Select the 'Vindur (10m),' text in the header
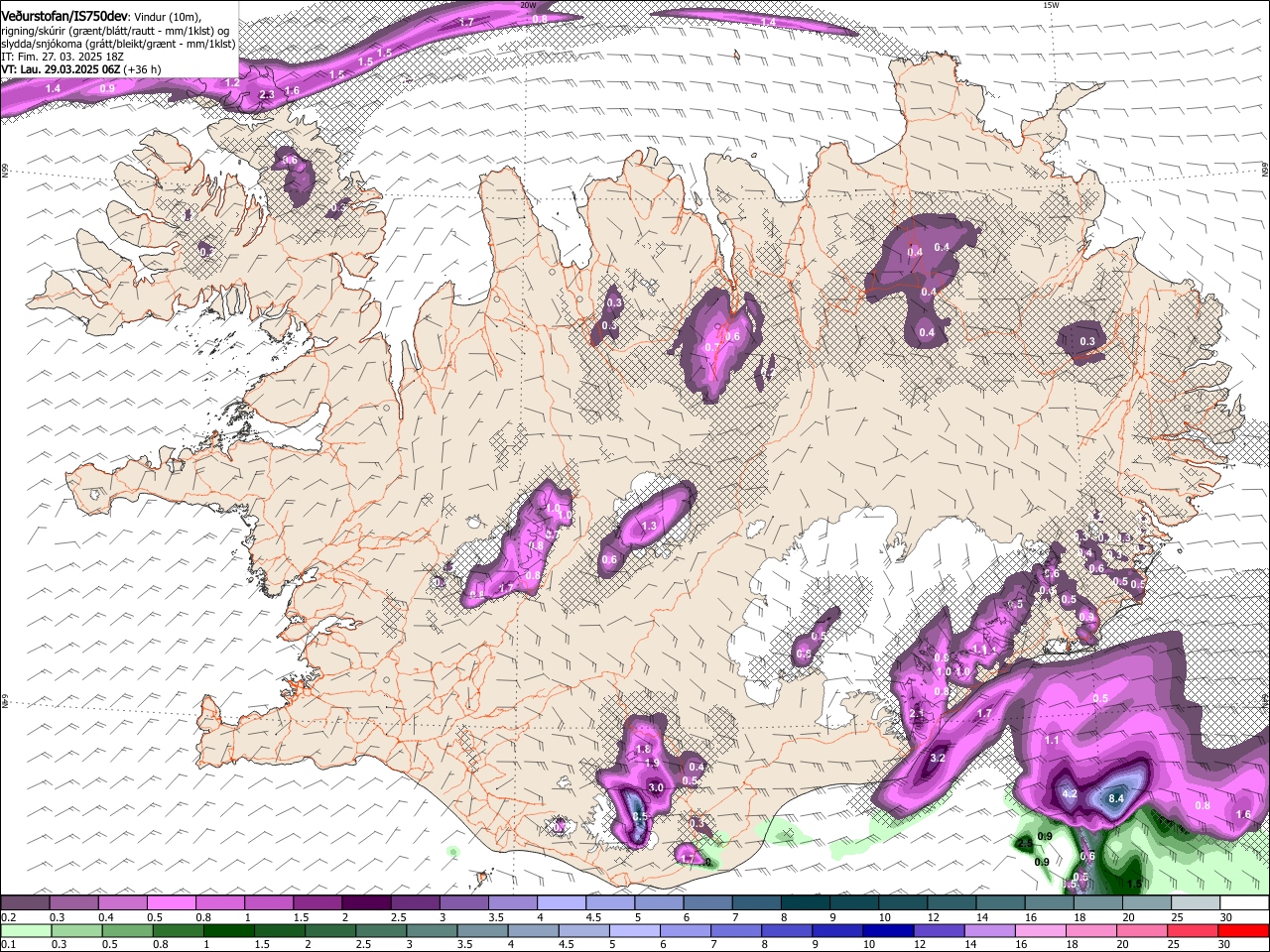The height and width of the screenshot is (952, 1270). coord(168,17)
